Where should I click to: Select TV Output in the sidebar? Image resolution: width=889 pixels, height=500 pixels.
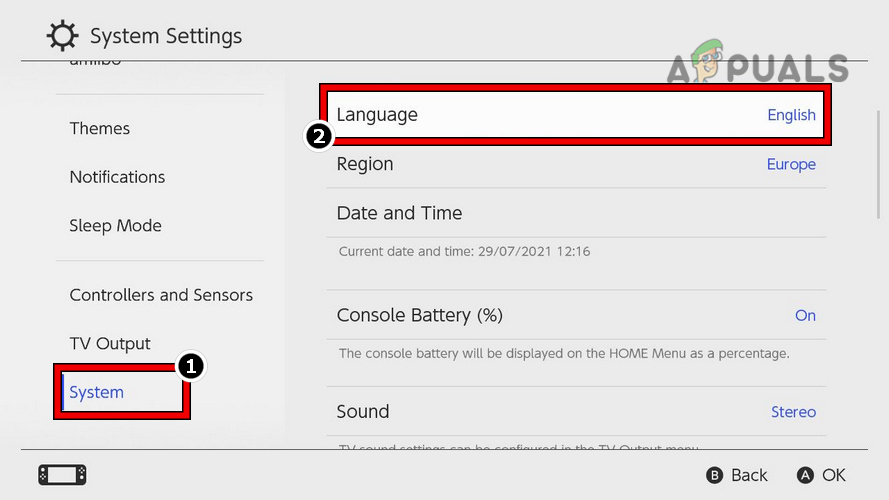click(x=110, y=344)
